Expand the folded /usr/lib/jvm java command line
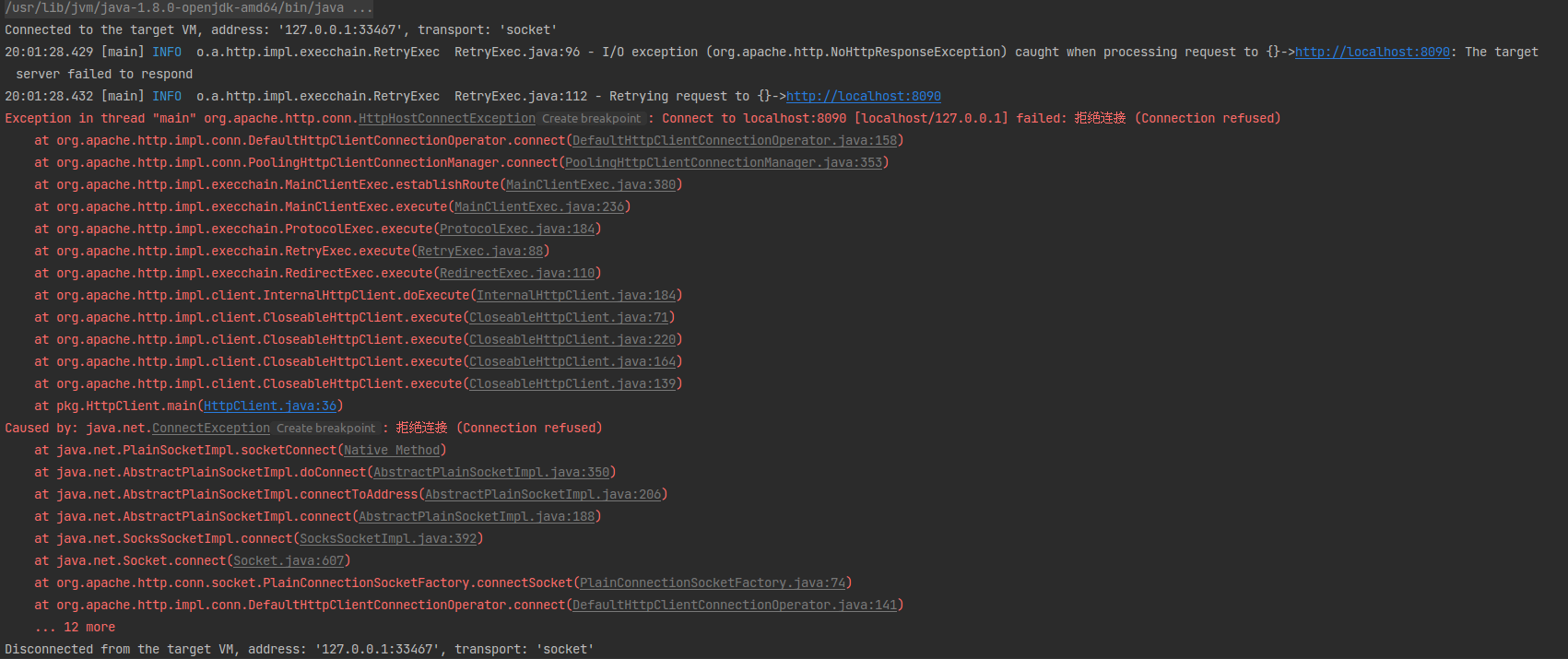The height and width of the screenshot is (659, 1568). (x=188, y=7)
